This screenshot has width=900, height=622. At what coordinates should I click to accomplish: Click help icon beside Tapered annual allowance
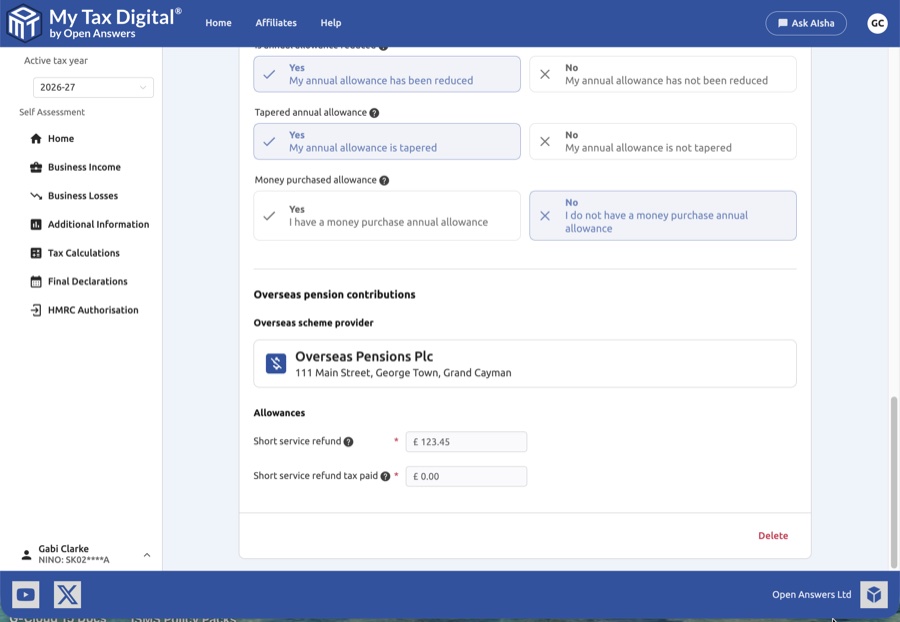point(374,113)
